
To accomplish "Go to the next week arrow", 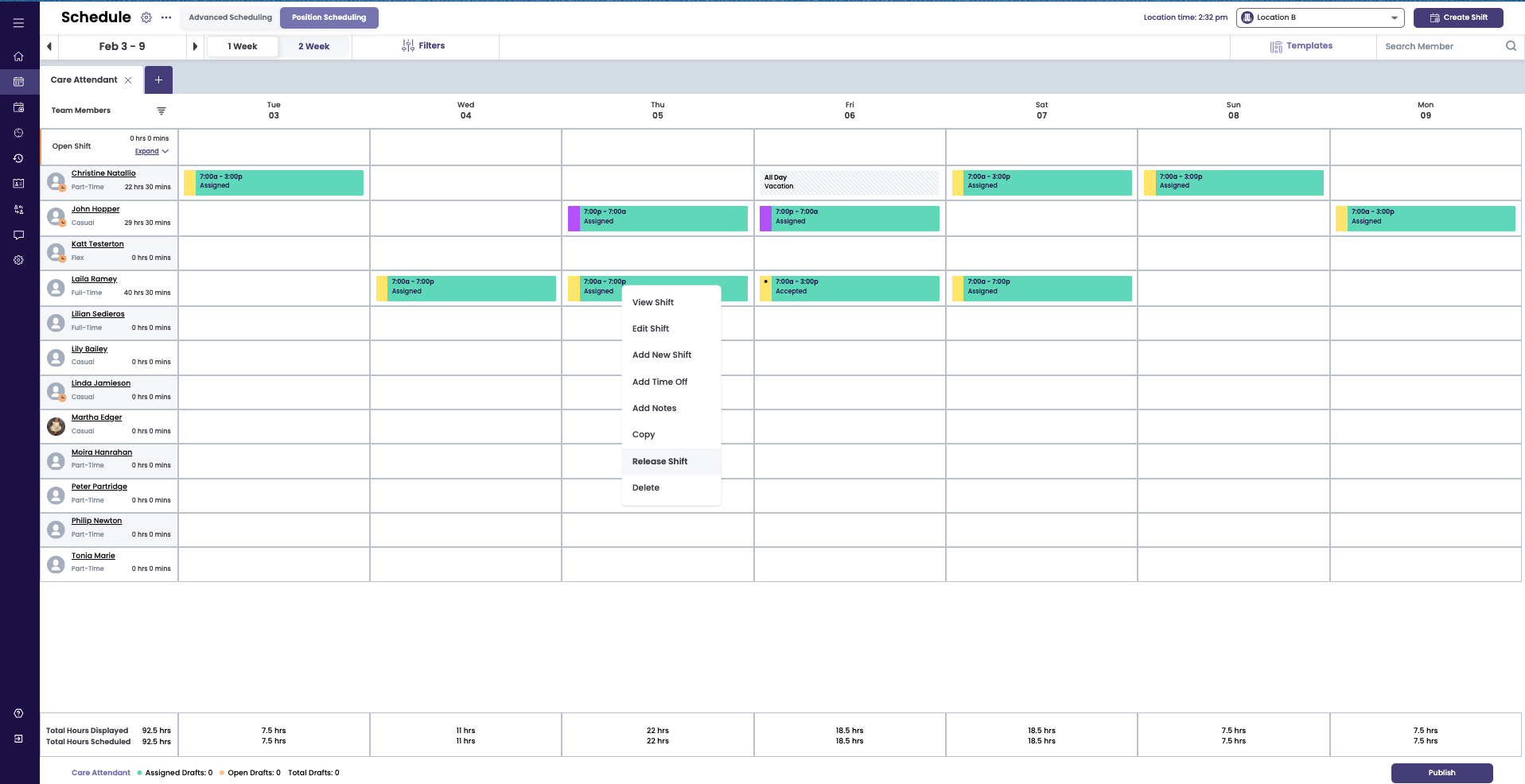I will [195, 46].
